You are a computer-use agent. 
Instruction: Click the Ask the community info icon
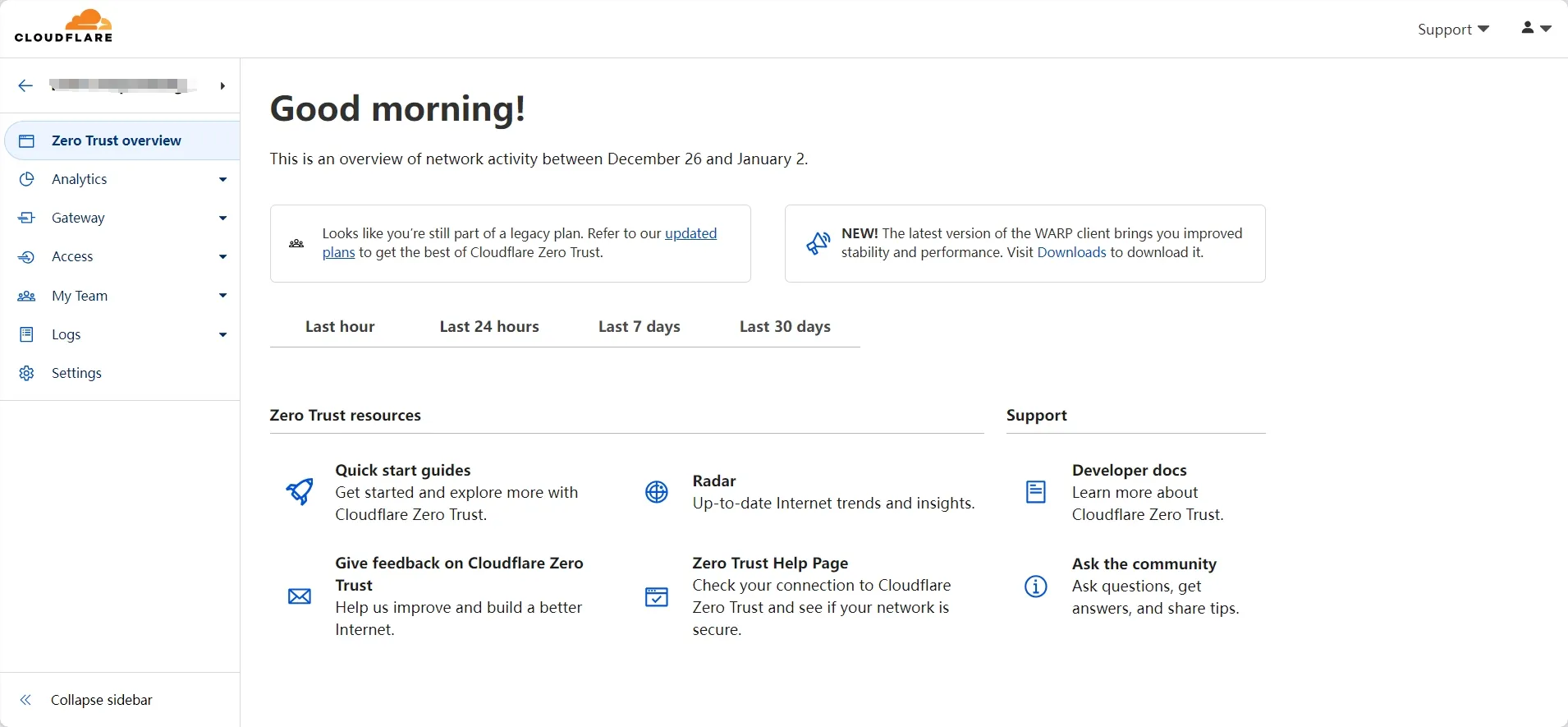pos(1036,587)
